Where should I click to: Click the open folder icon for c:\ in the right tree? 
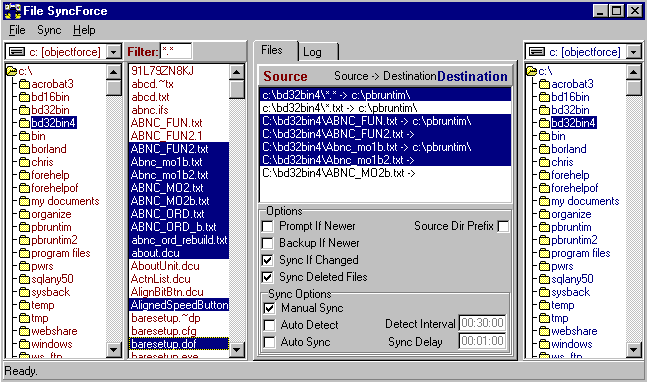pyautogui.click(x=531, y=71)
